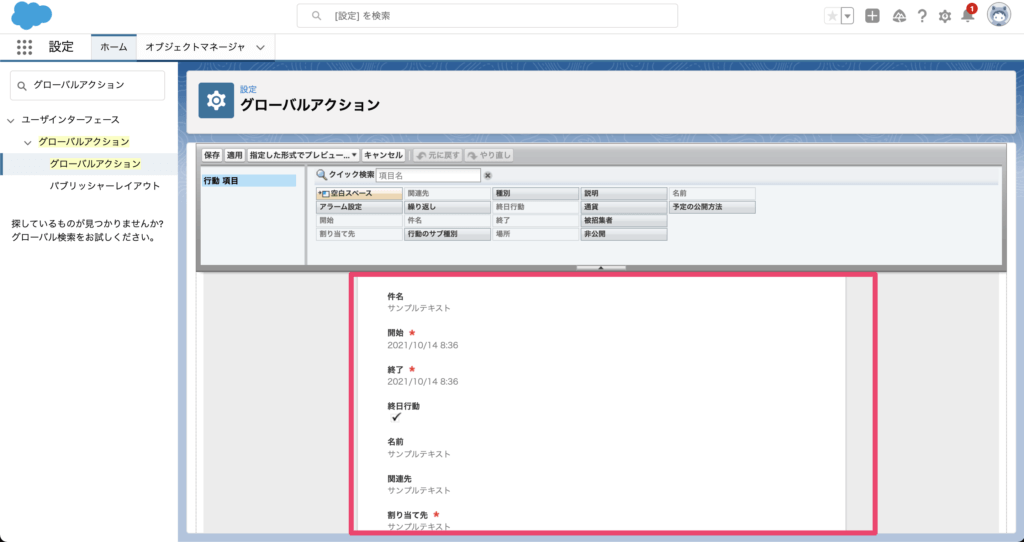Viewport: 1024px width, 542px height.
Task: Open the Trailhead guidance icon
Action: 899,16
